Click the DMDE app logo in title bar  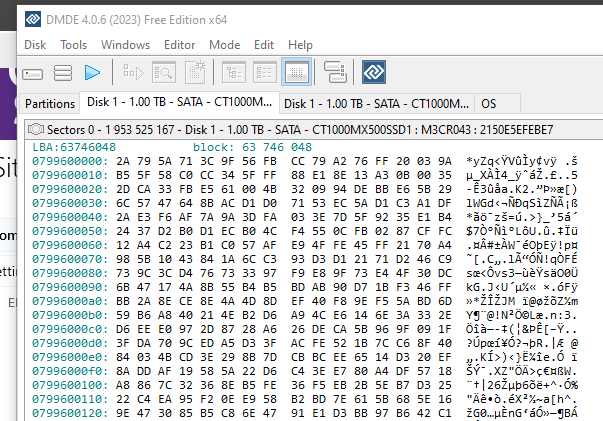pos(33,19)
